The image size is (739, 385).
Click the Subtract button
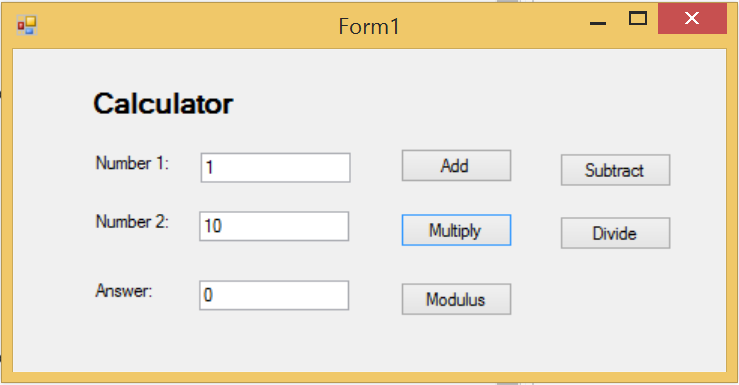coord(615,170)
